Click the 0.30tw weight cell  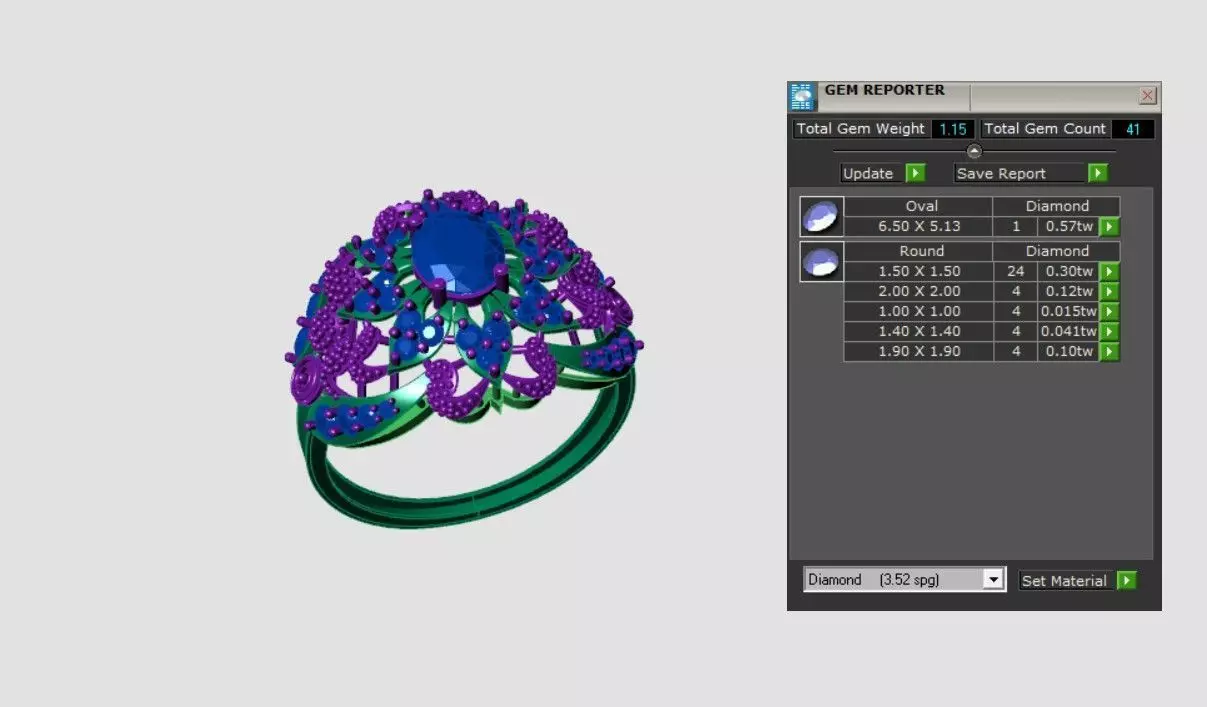[x=1069, y=272]
